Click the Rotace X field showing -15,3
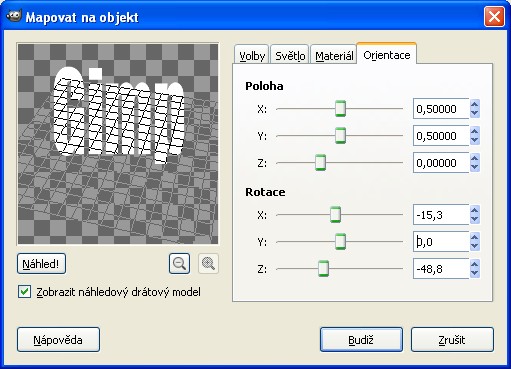Image resolution: width=511 pixels, height=369 pixels. pos(441,215)
